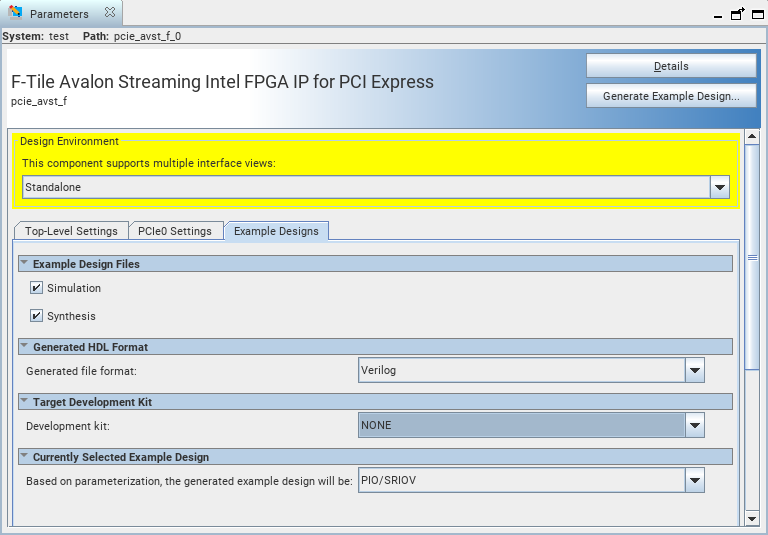Collapse the Generated HDL Format section

24,347
